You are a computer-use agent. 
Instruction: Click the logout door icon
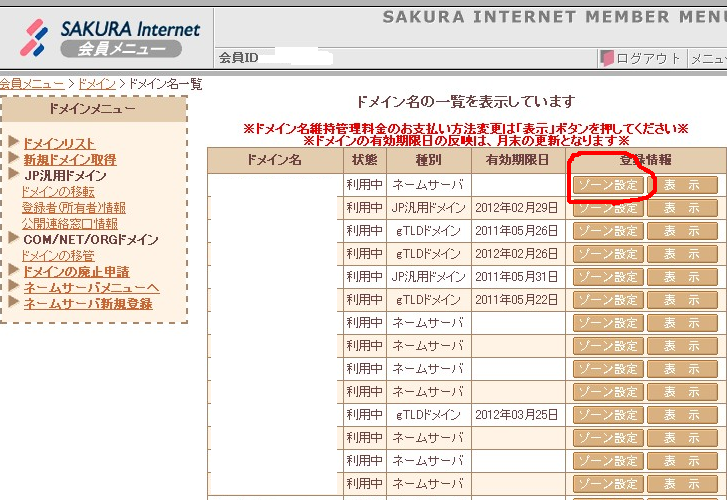[606, 59]
